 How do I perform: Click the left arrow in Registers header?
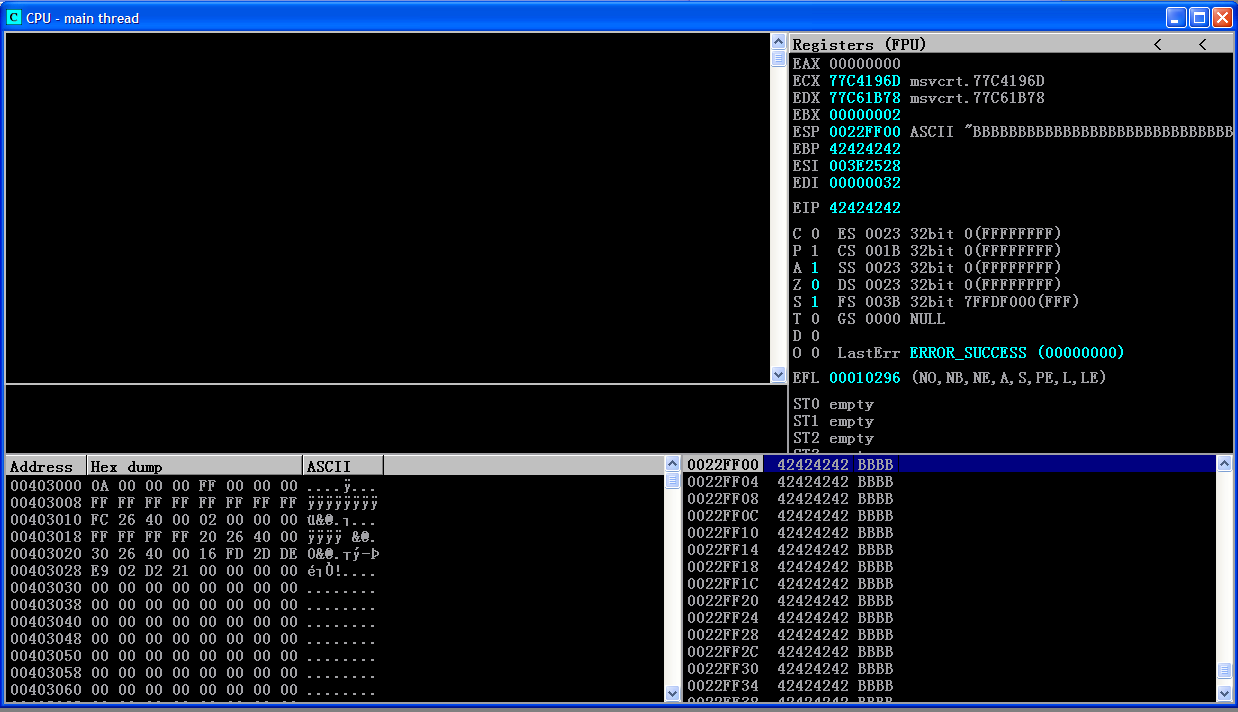coord(1158,44)
